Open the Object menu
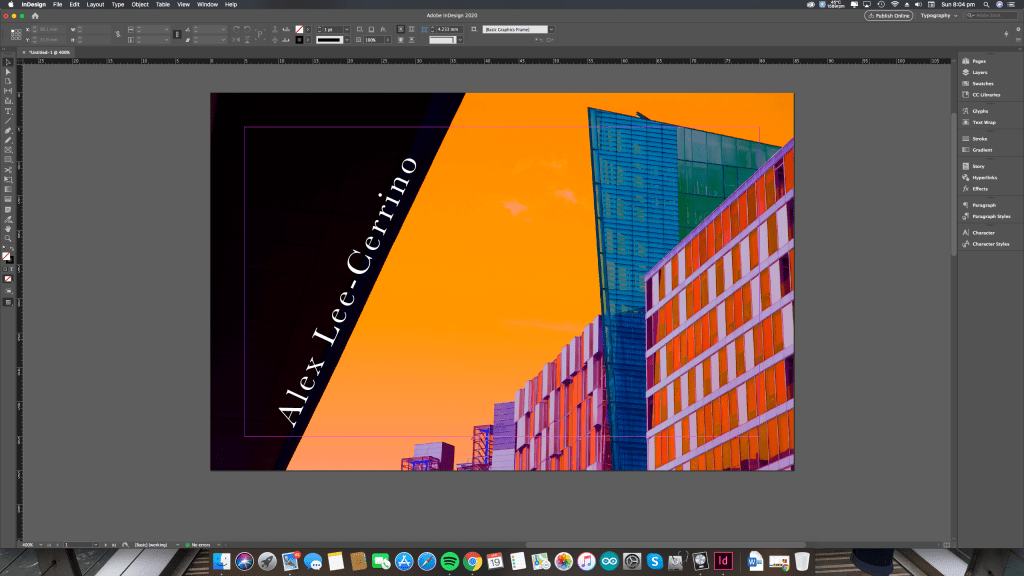The height and width of the screenshot is (576, 1024). point(140,4)
